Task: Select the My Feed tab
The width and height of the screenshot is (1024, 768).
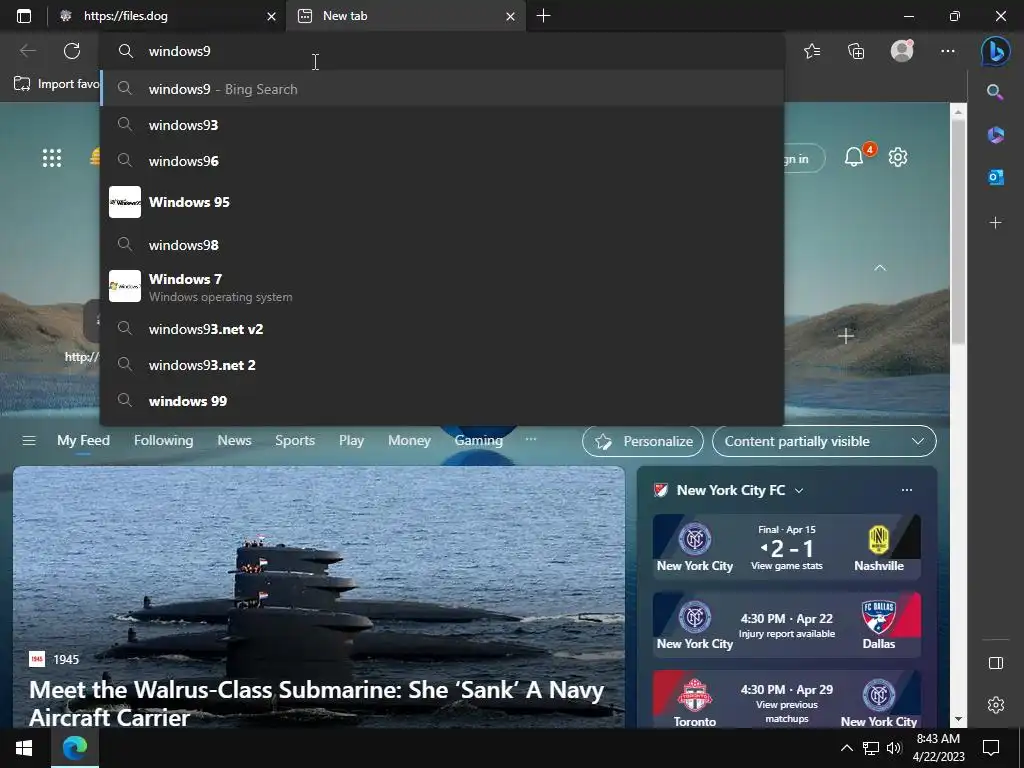Action: 83,441
